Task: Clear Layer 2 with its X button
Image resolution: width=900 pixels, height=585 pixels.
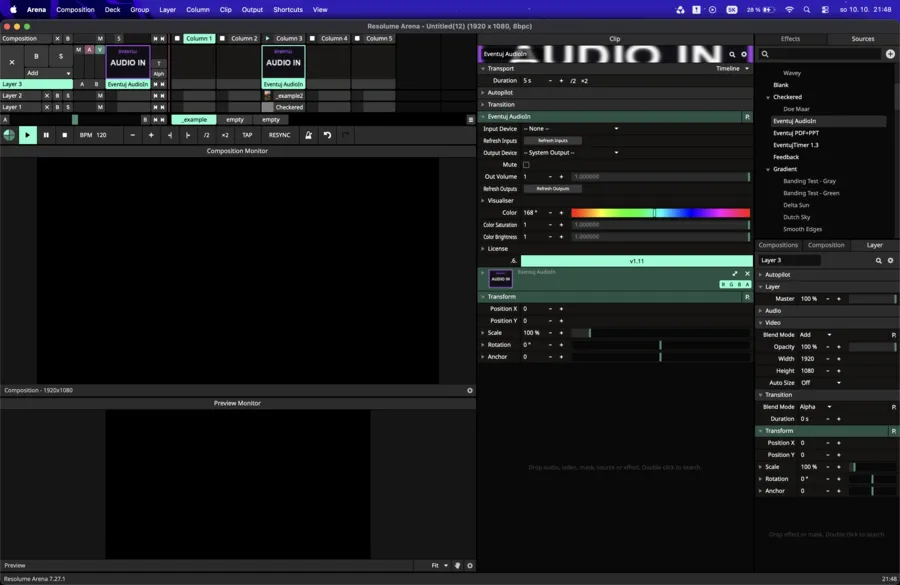Action: pos(47,96)
